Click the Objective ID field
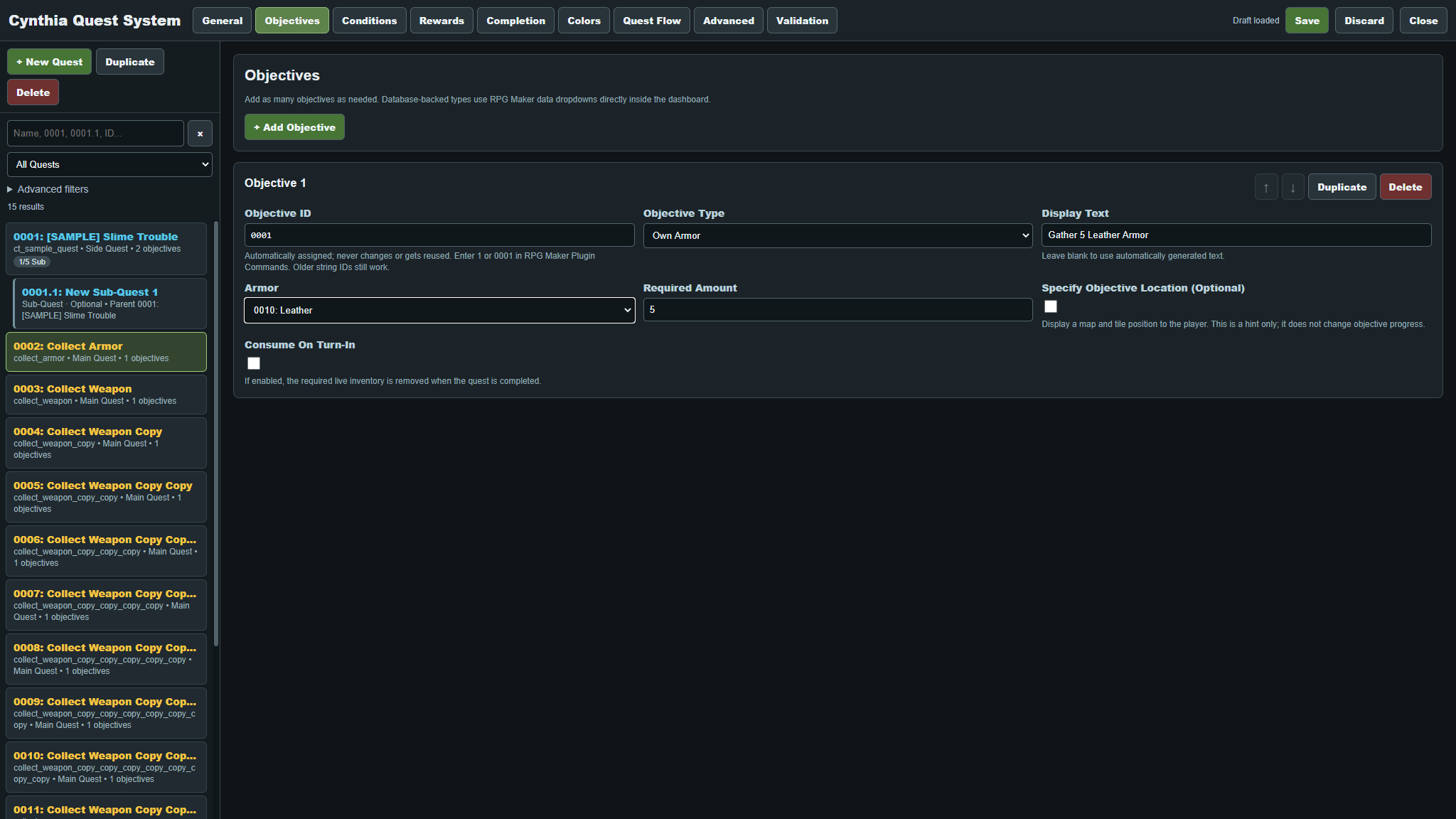The image size is (1456, 819). [439, 235]
